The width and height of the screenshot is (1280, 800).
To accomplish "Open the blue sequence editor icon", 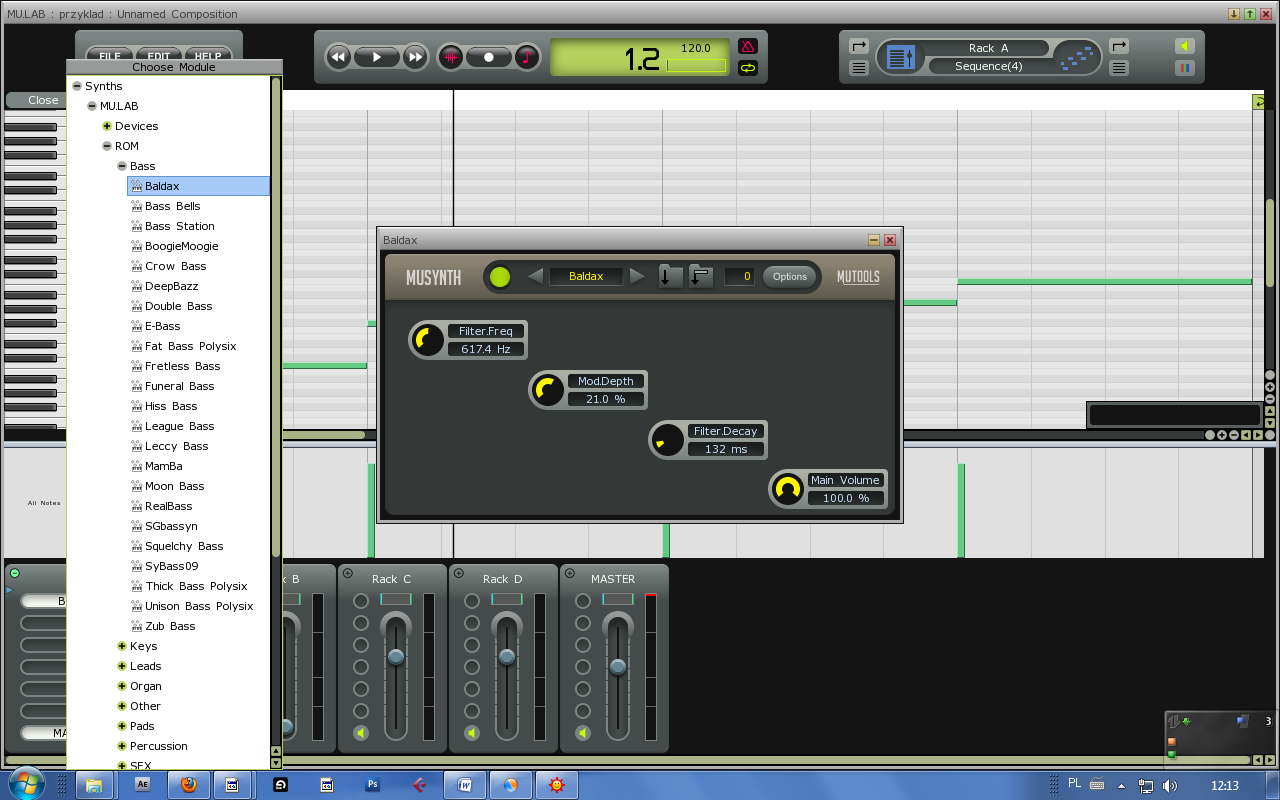I will (901, 57).
